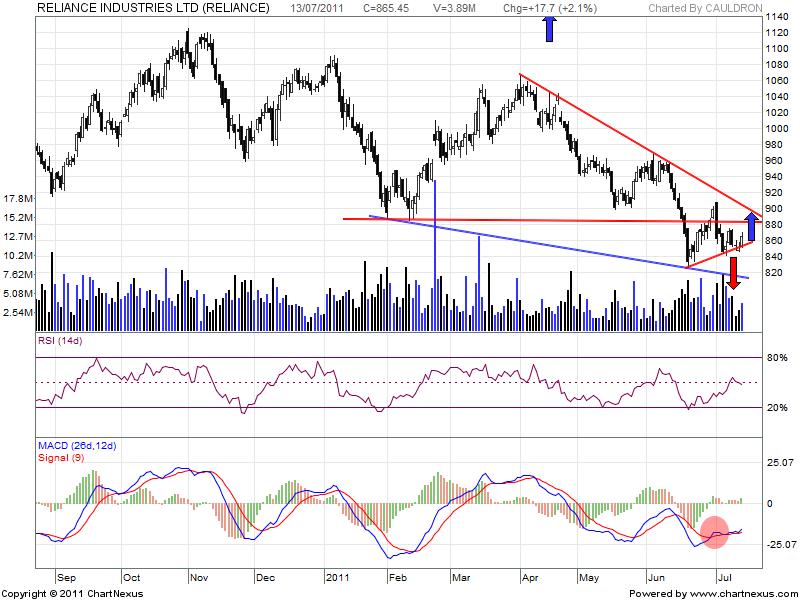800x600 pixels.
Task: Click the pink highlighted circle on the MACD panel
Action: (x=714, y=532)
